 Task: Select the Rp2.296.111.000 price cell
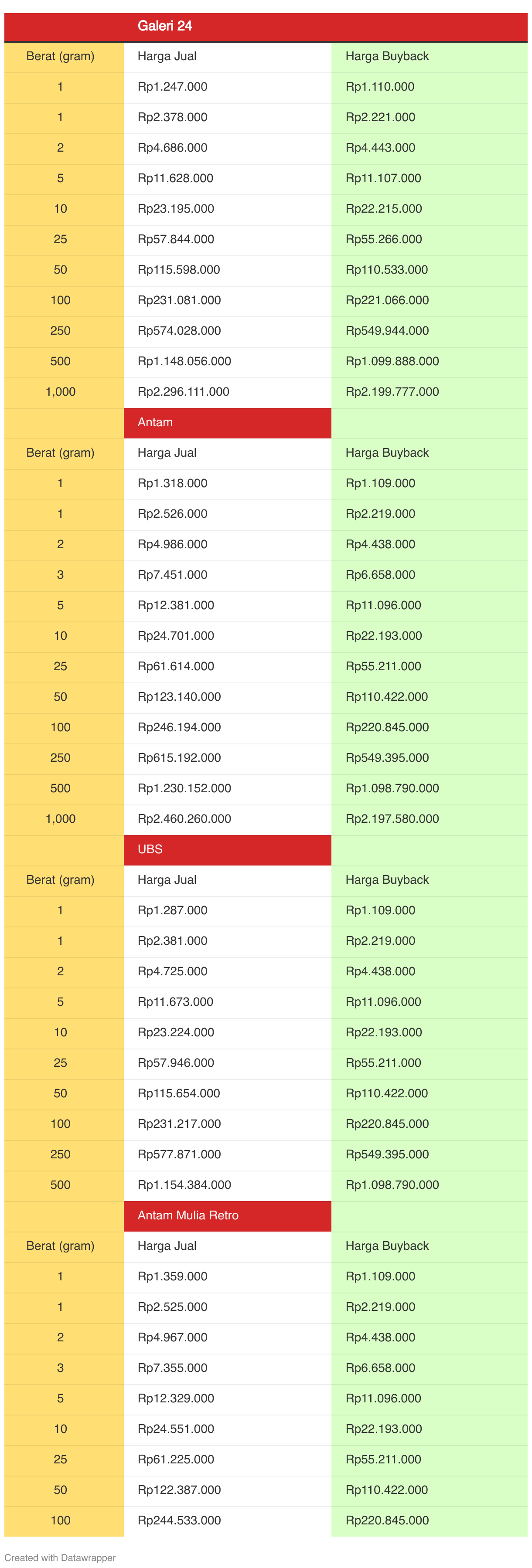[x=184, y=392]
